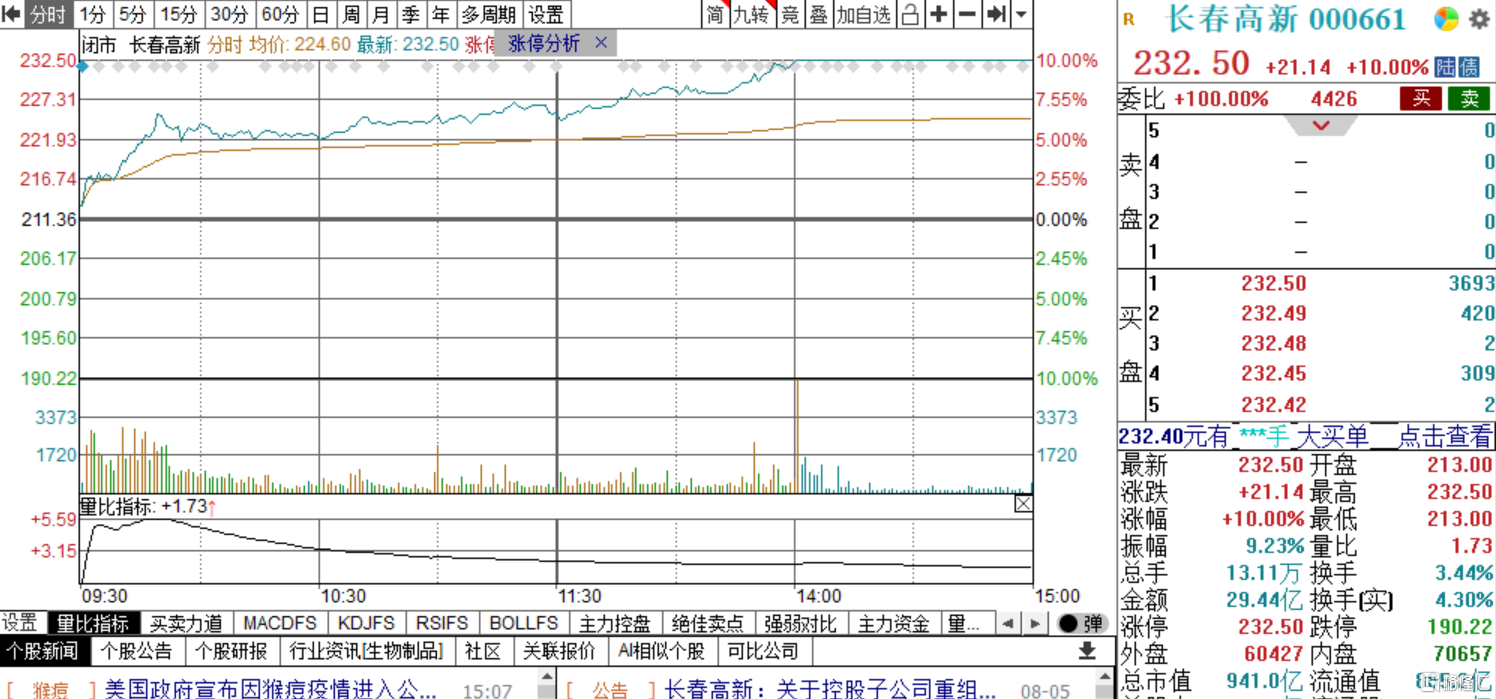This screenshot has width=1496, height=699.
Task: Toggle the 弹 popup switch
Action: 1080,623
